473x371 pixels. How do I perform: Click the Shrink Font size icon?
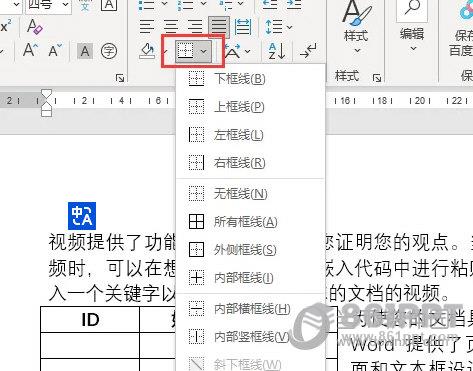(x=55, y=51)
